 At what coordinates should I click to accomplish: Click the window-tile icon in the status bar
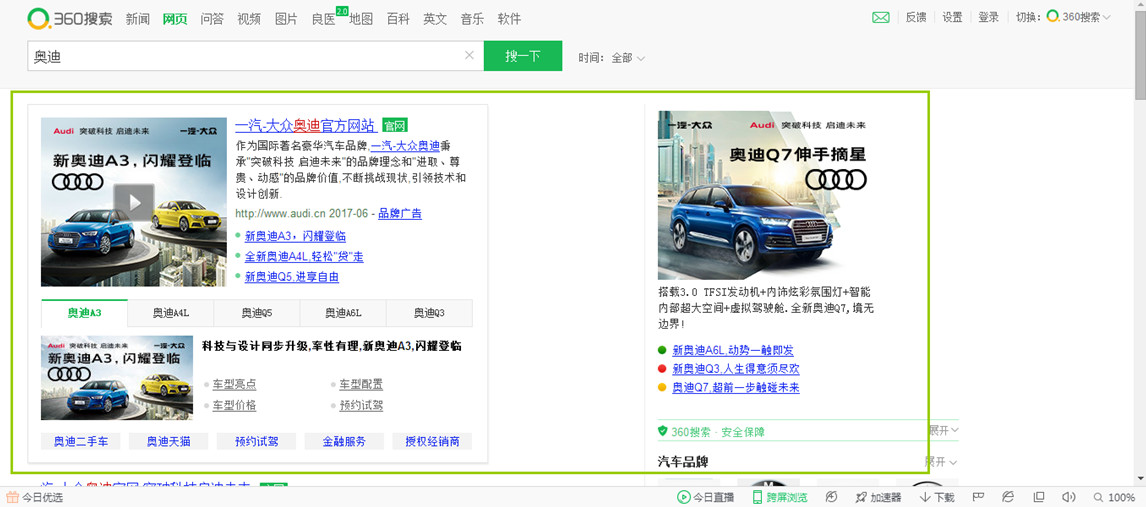[x=1039, y=498]
